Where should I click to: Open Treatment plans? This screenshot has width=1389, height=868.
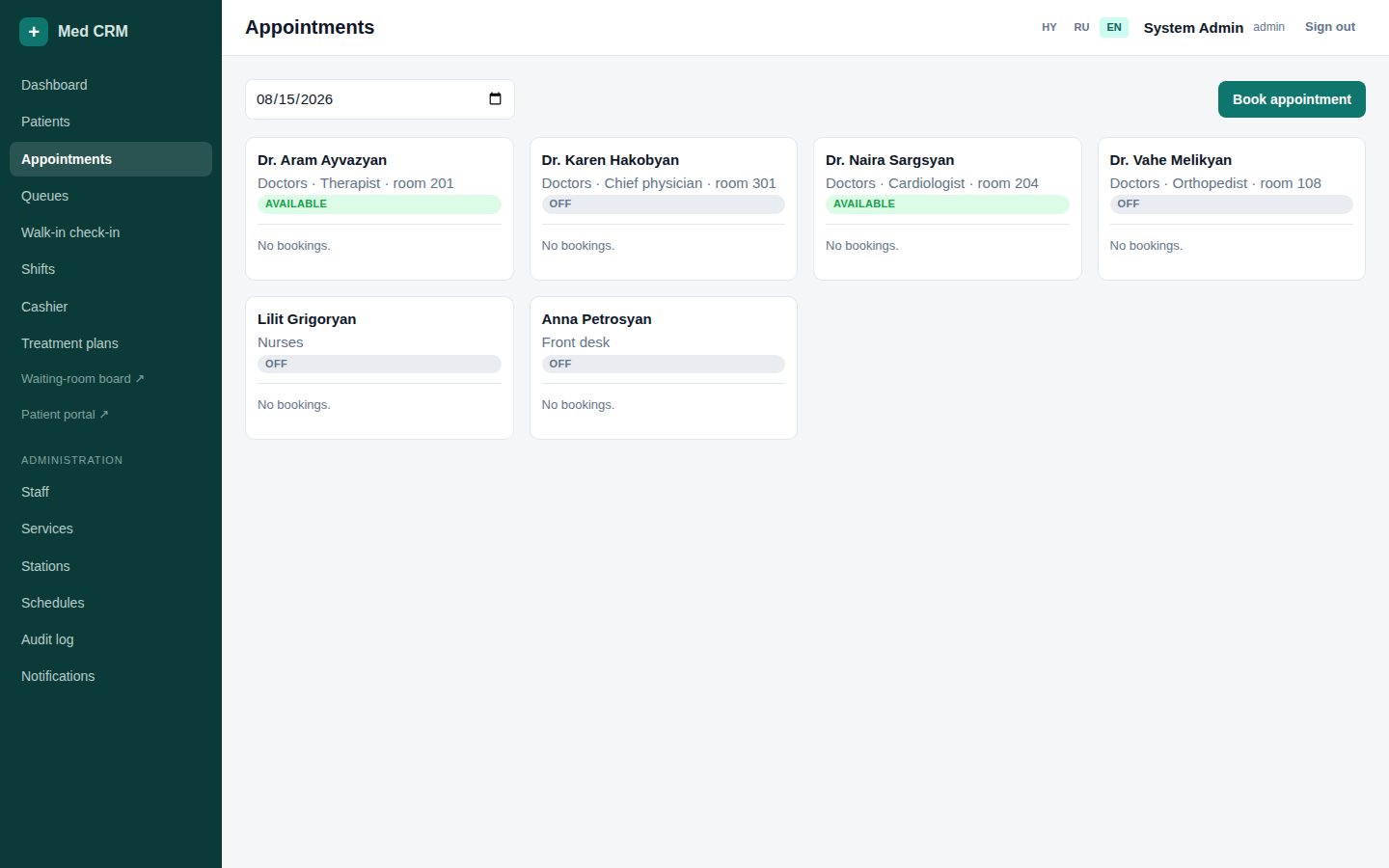[x=111, y=343]
